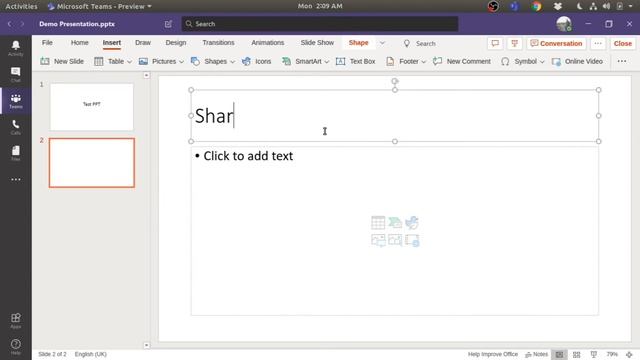Viewport: 640px width, 360px height.
Task: Open more options next to Conversation
Action: pyautogui.click(x=598, y=43)
